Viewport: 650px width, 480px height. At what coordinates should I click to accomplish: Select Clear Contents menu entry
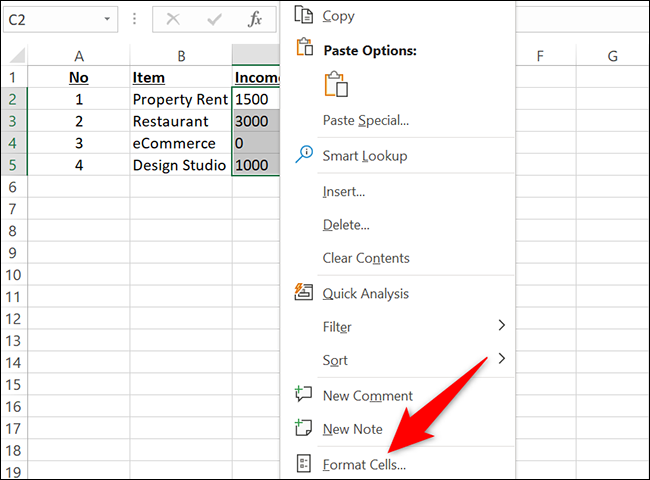click(x=366, y=258)
